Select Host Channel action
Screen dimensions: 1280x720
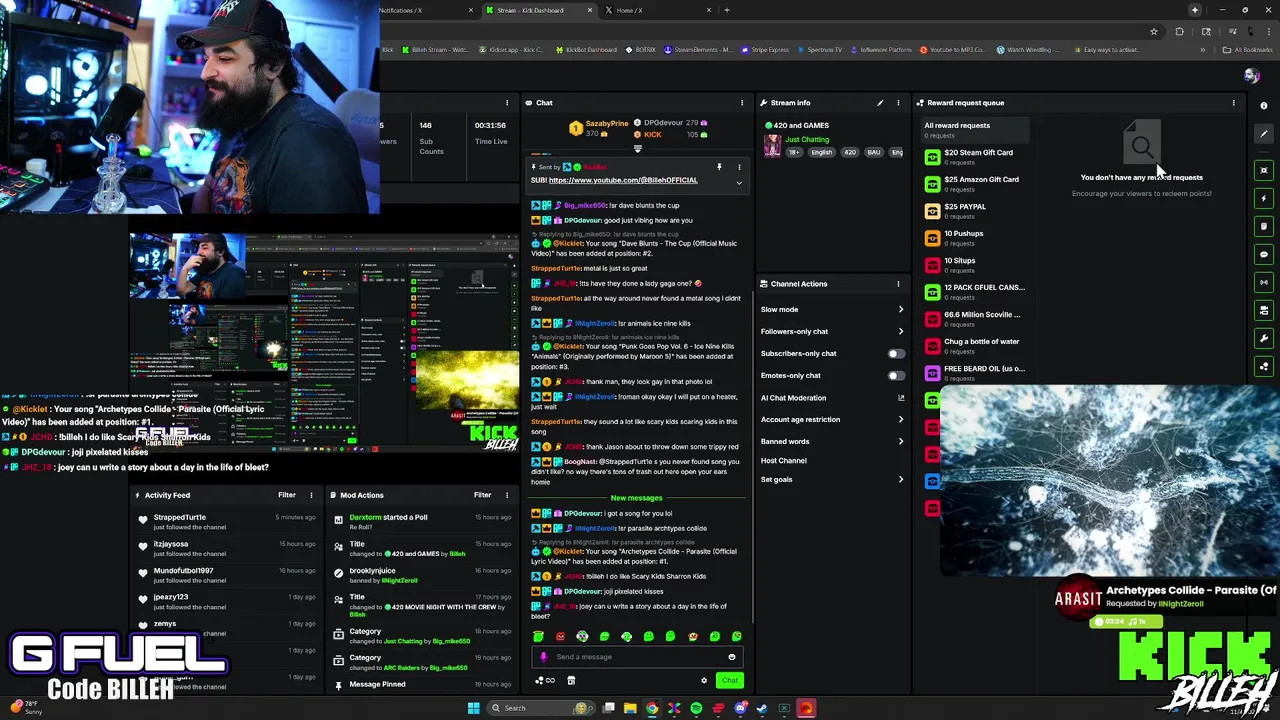point(783,461)
